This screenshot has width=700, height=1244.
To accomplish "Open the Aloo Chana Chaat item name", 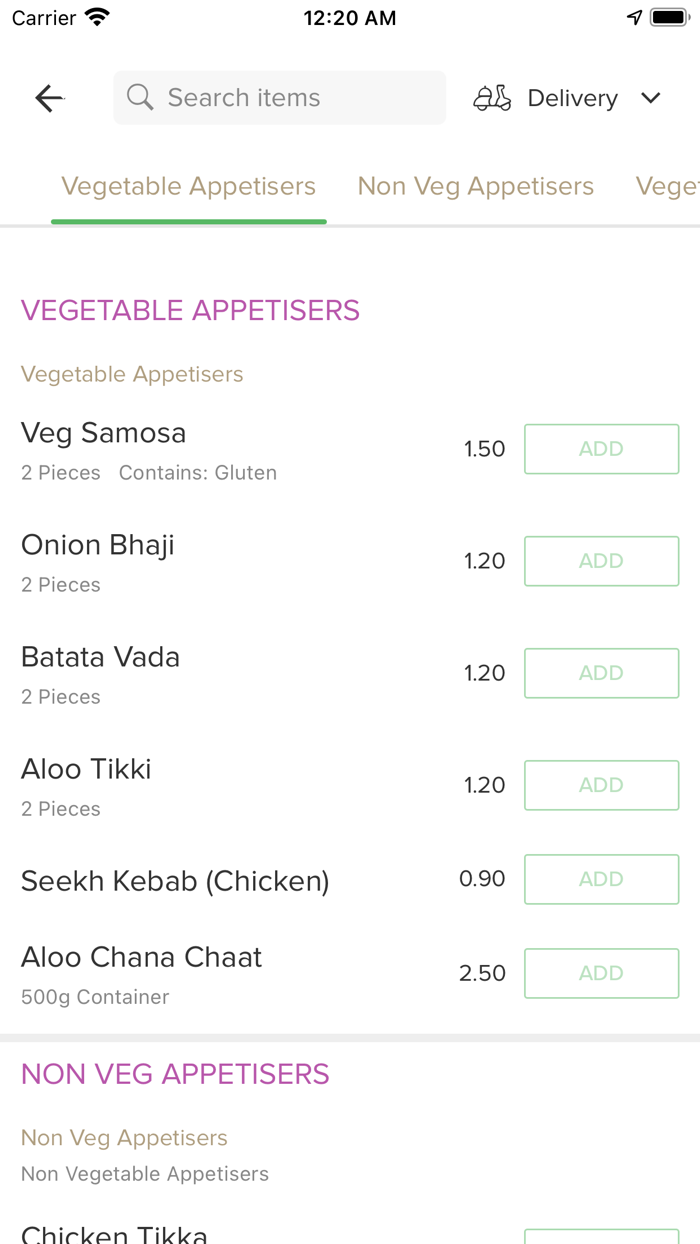I will (x=142, y=957).
